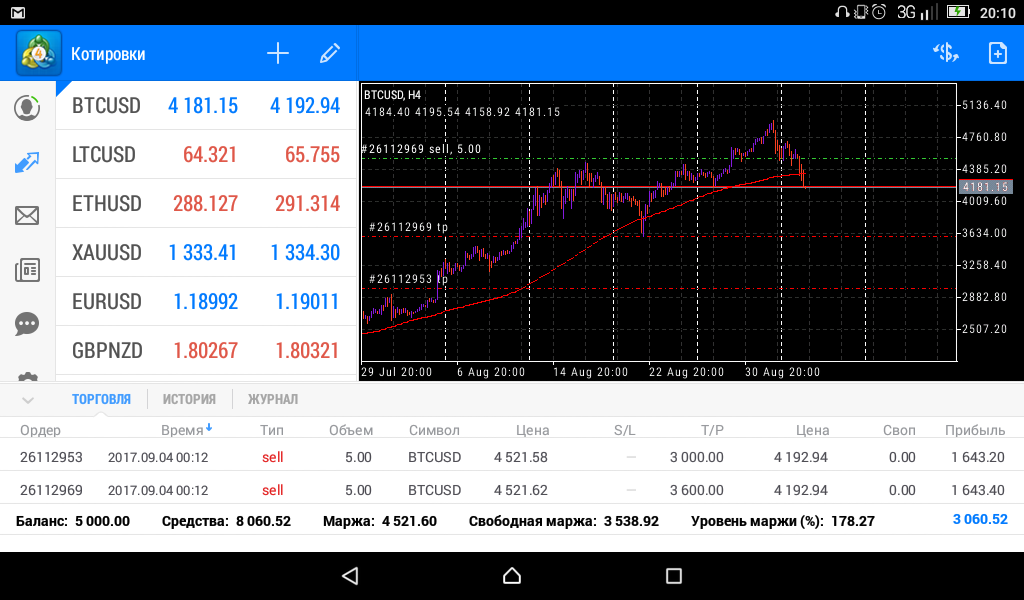Tap the Android recent apps button

click(673, 576)
